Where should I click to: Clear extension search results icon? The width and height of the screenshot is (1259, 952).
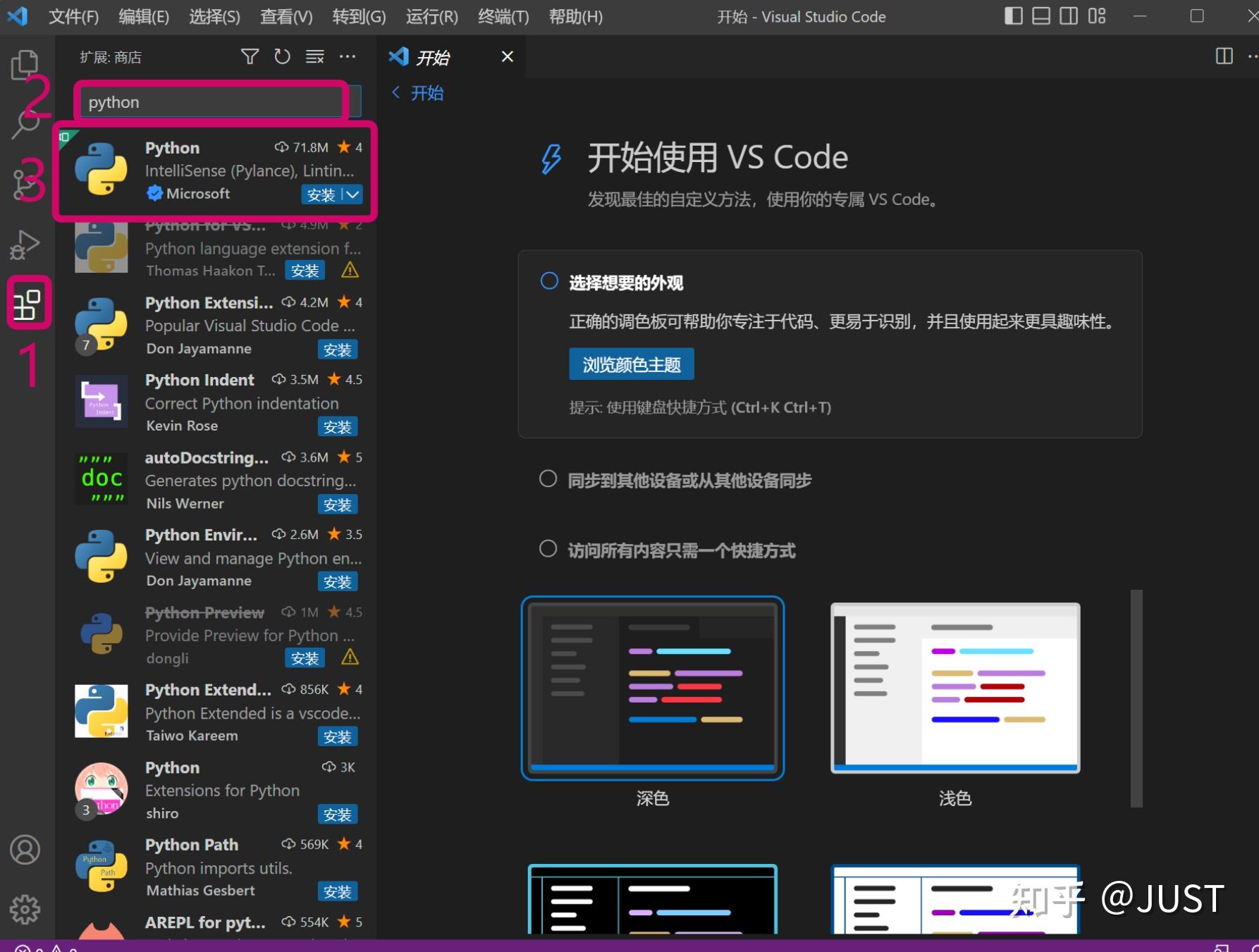pos(314,56)
